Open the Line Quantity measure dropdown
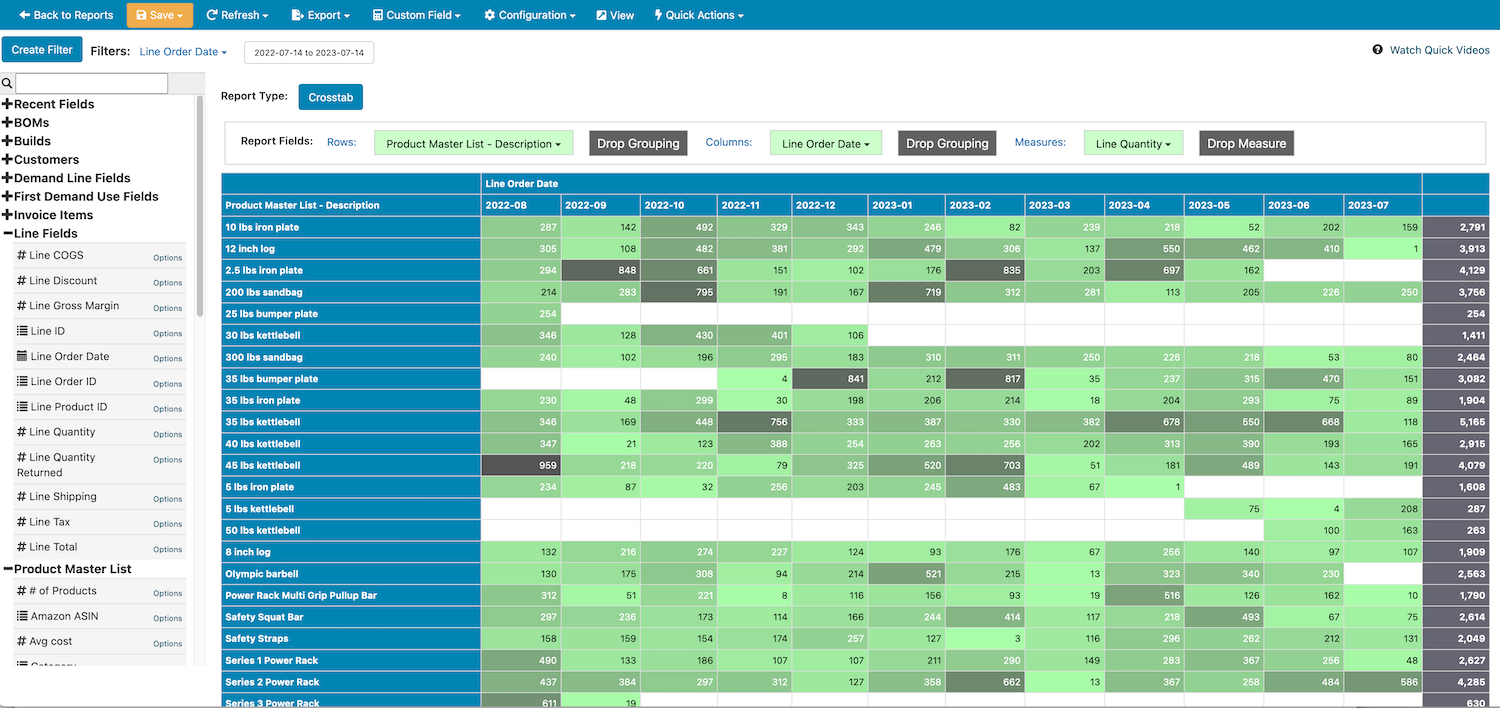This screenshot has height=708, width=1500. 1133,144
